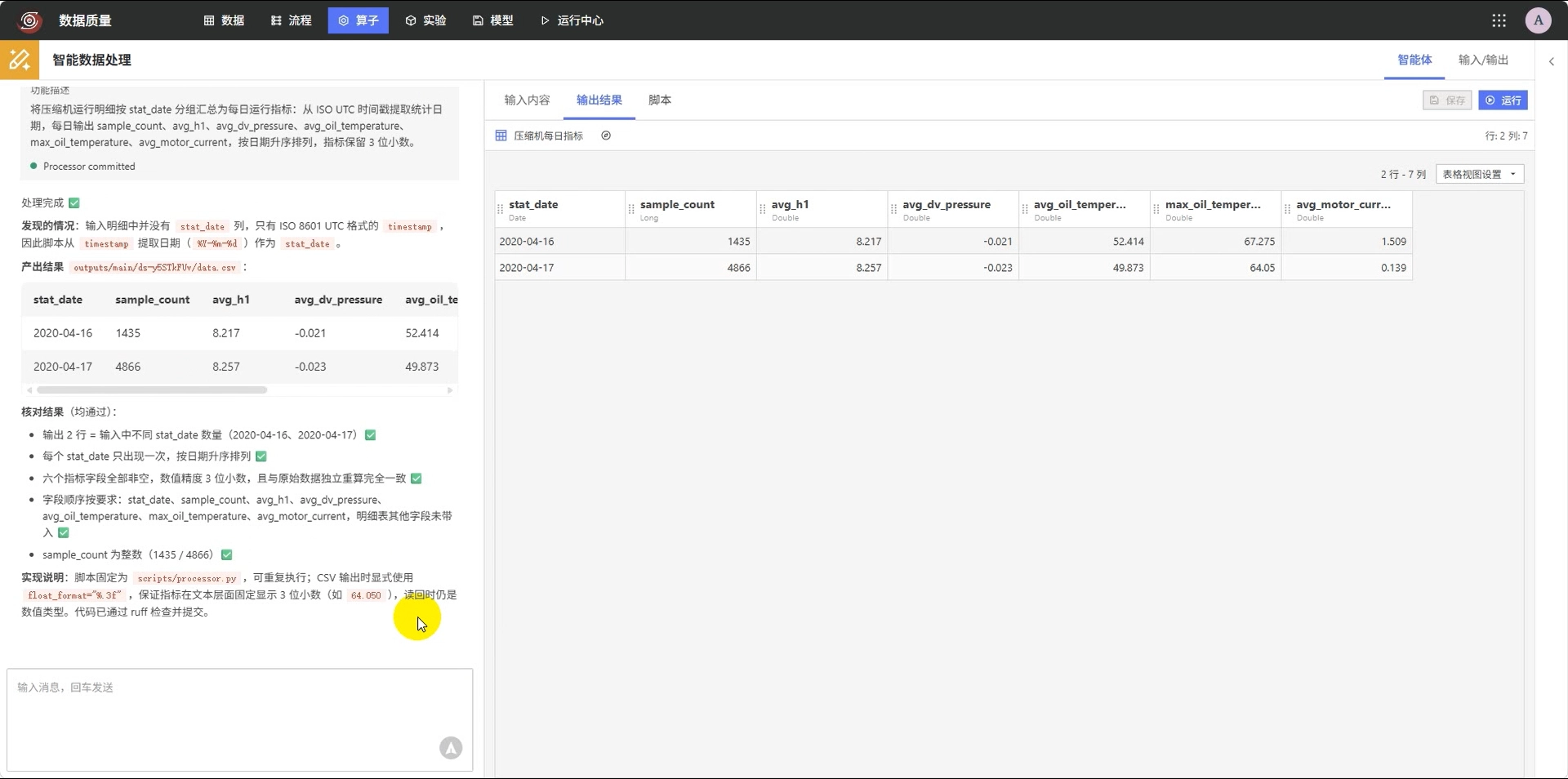Open user avatar A menu
Viewport: 1568px width, 779px height.
pos(1538,20)
